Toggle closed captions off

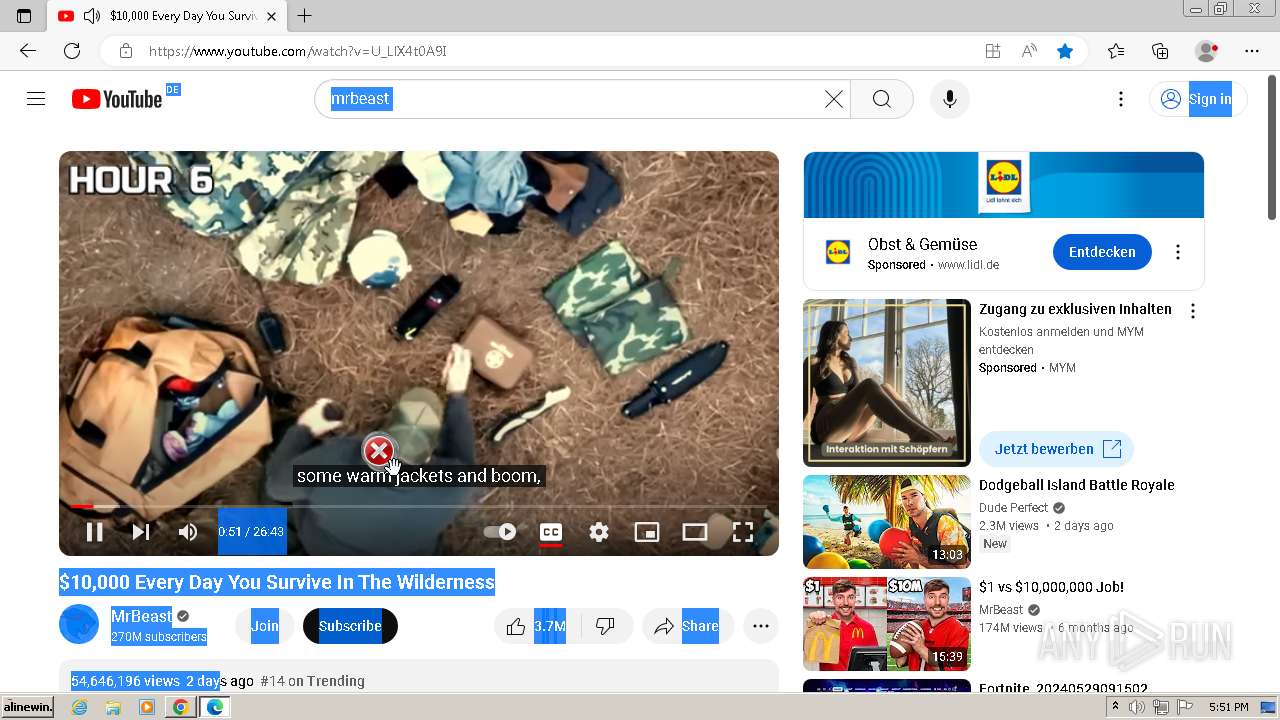[x=551, y=532]
